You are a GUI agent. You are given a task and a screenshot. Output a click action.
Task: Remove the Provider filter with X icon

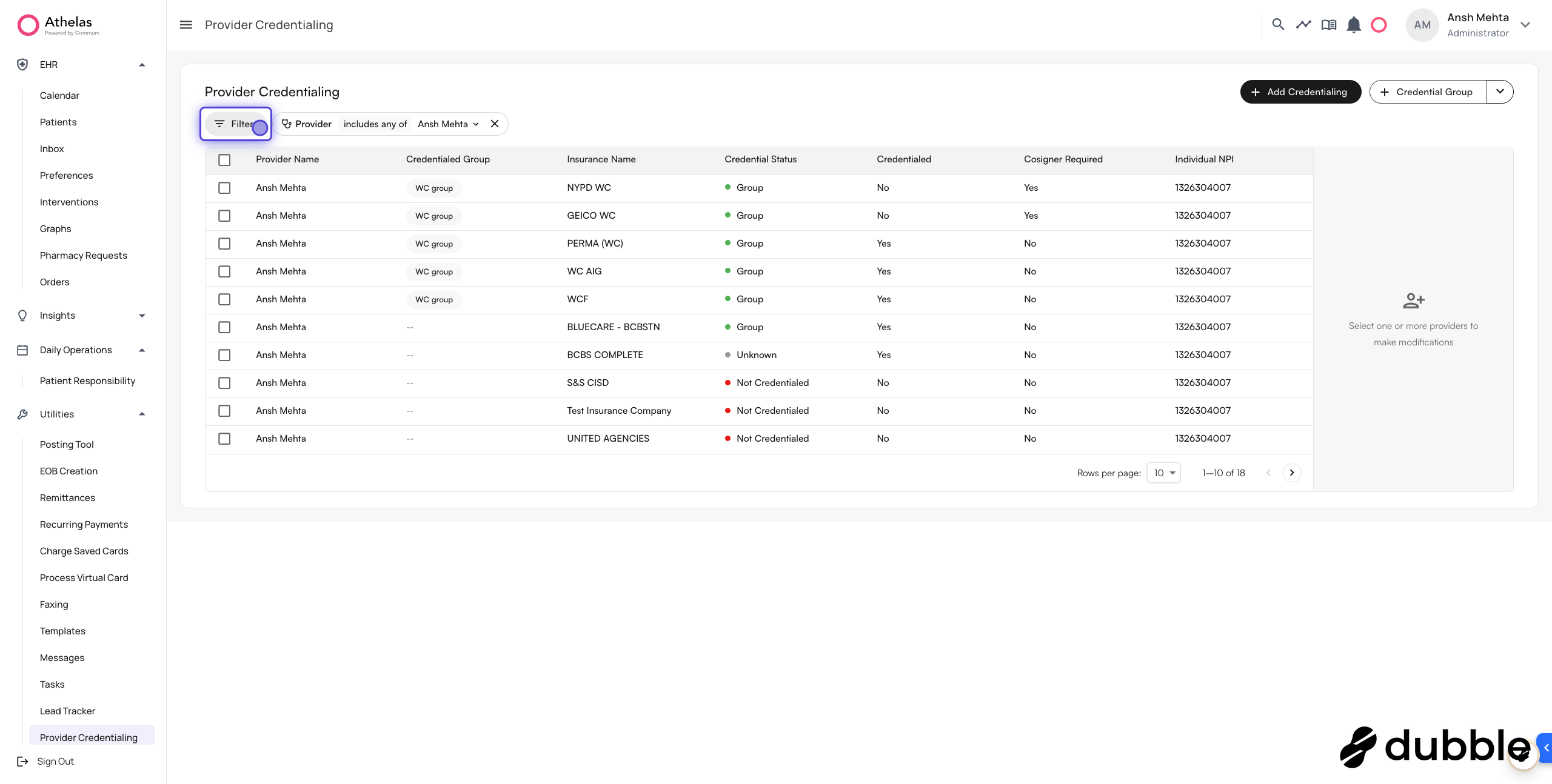495,124
